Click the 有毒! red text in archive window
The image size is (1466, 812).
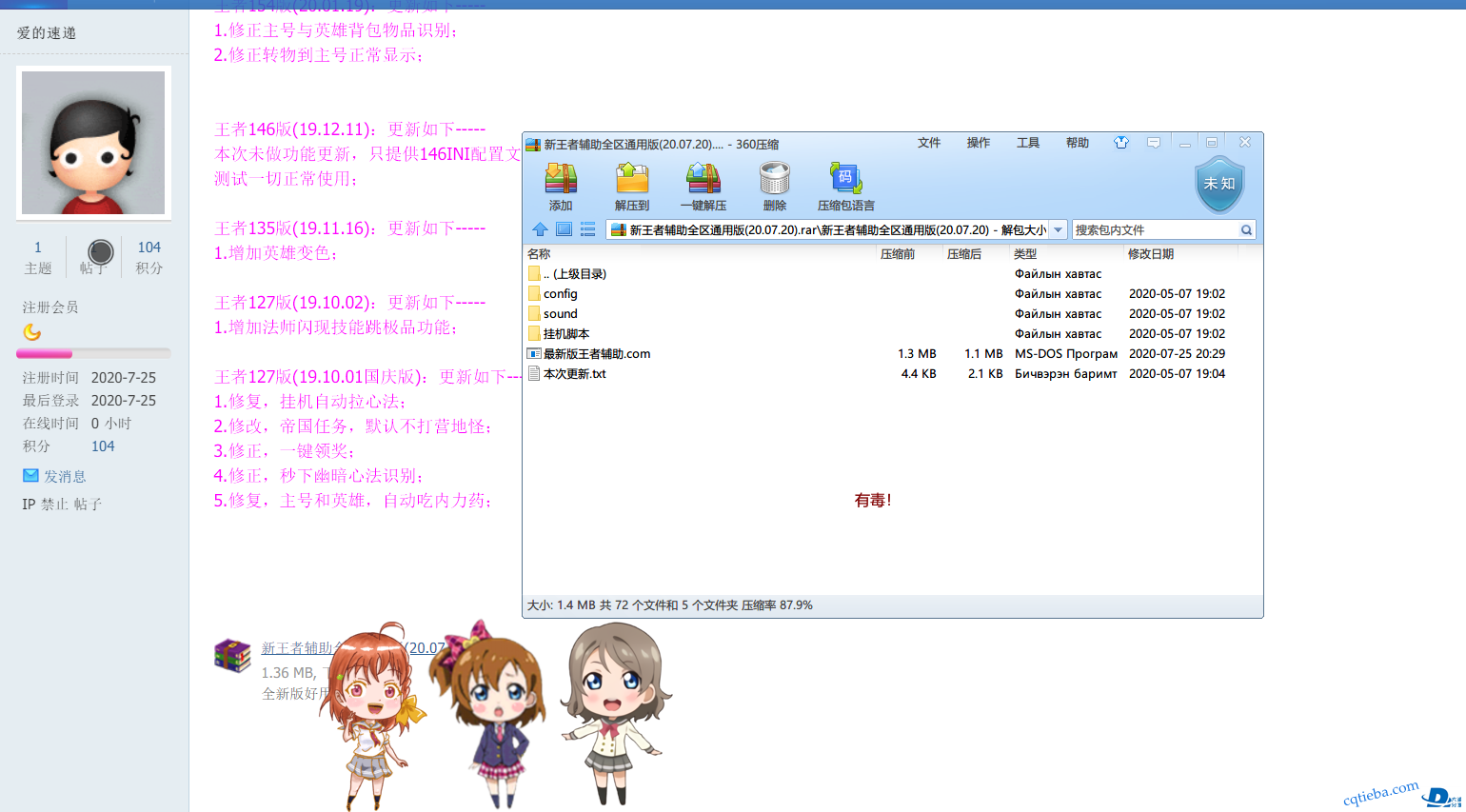tap(873, 500)
